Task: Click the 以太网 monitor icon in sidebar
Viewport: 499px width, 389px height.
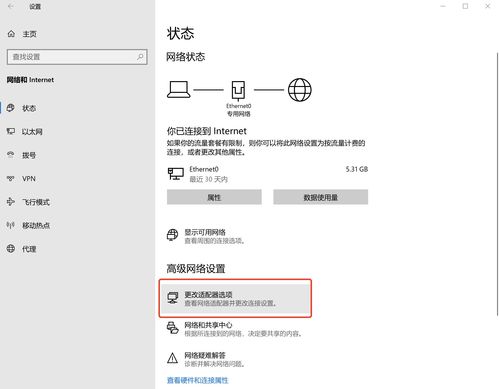Action: (11, 131)
